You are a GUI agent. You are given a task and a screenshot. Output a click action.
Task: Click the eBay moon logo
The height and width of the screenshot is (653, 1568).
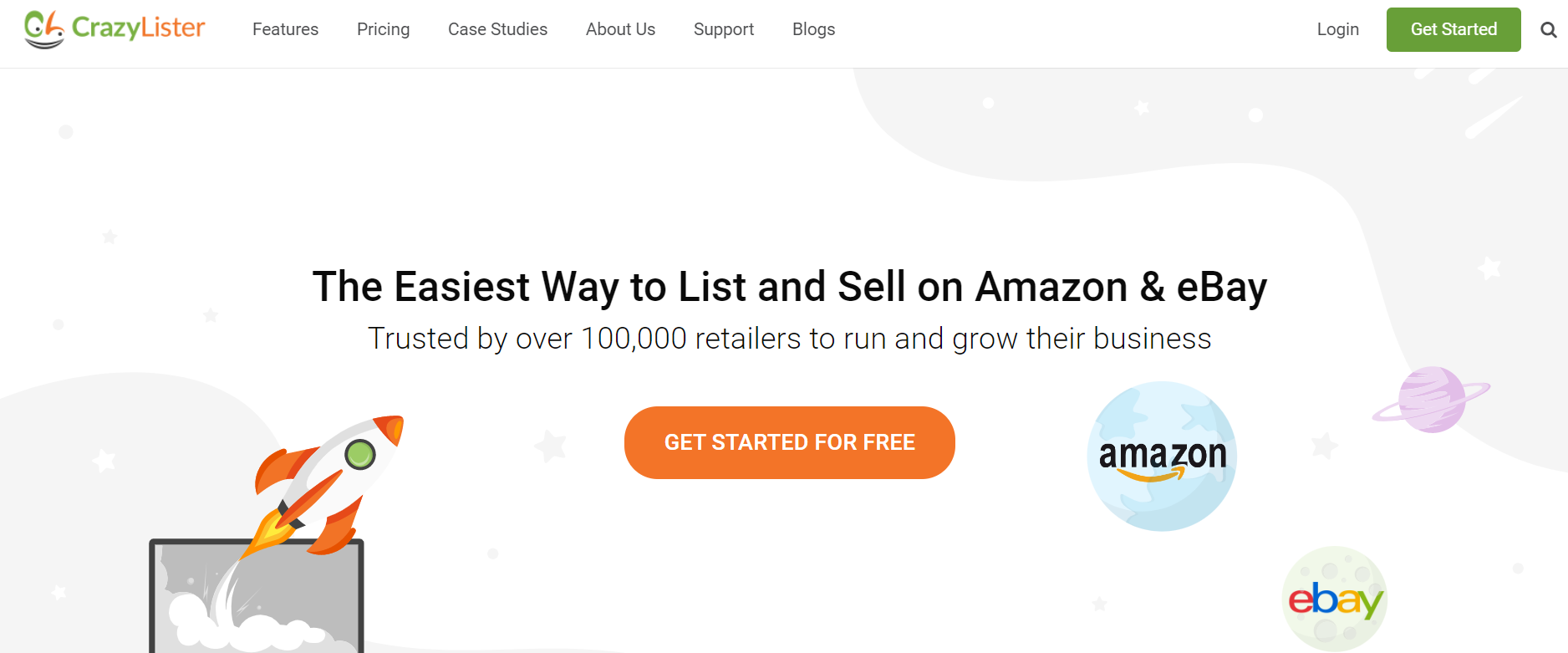pos(1335,599)
